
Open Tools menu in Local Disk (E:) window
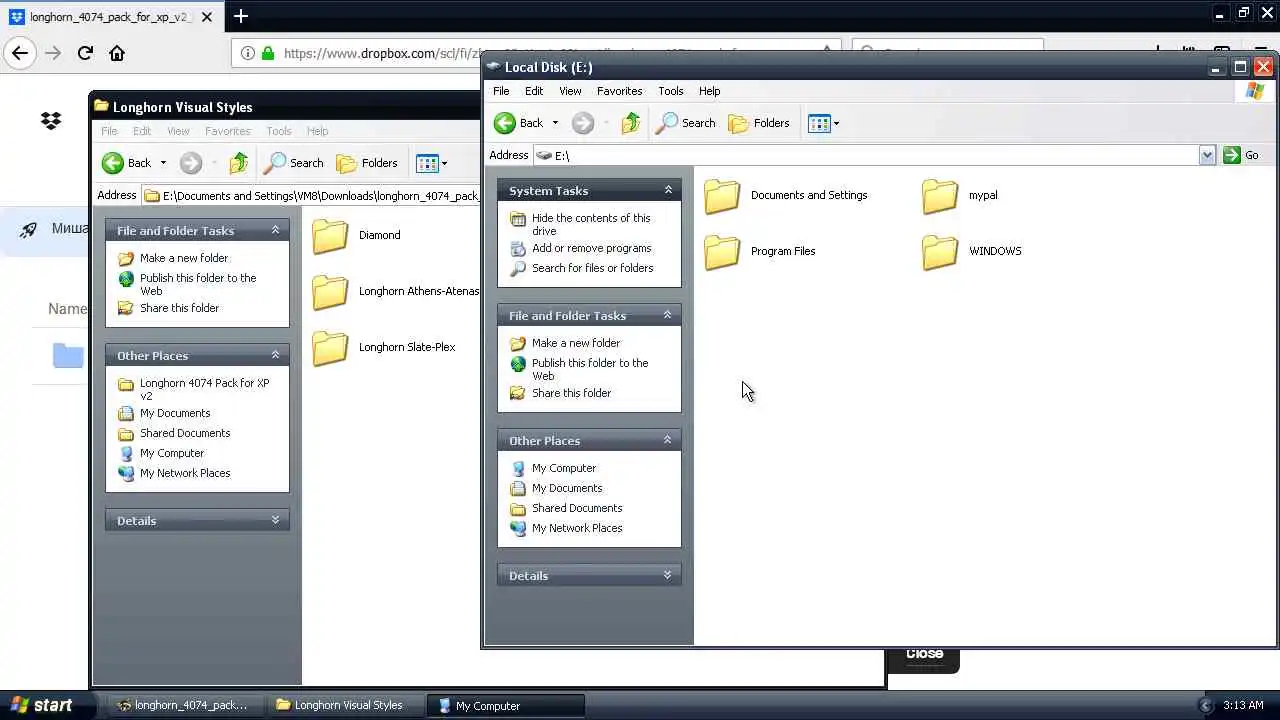(671, 91)
